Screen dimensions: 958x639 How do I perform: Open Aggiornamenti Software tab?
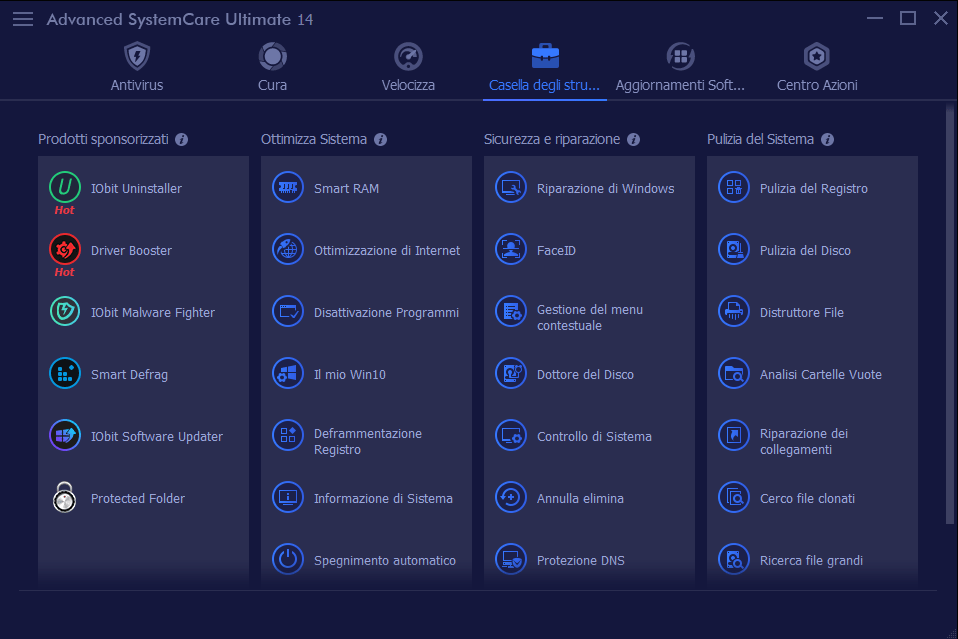click(680, 67)
